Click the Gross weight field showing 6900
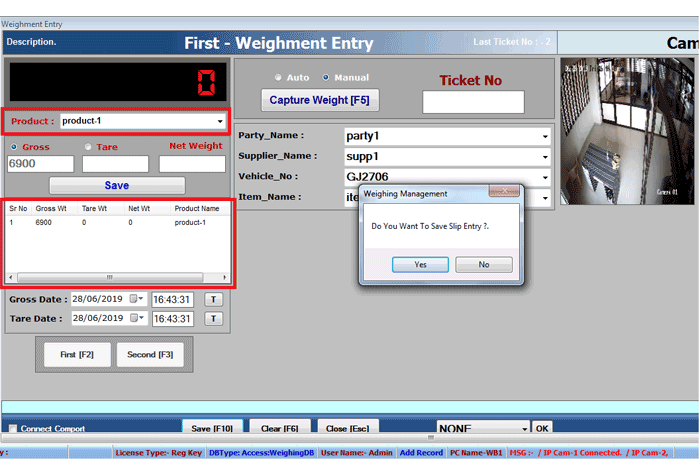 (41, 164)
